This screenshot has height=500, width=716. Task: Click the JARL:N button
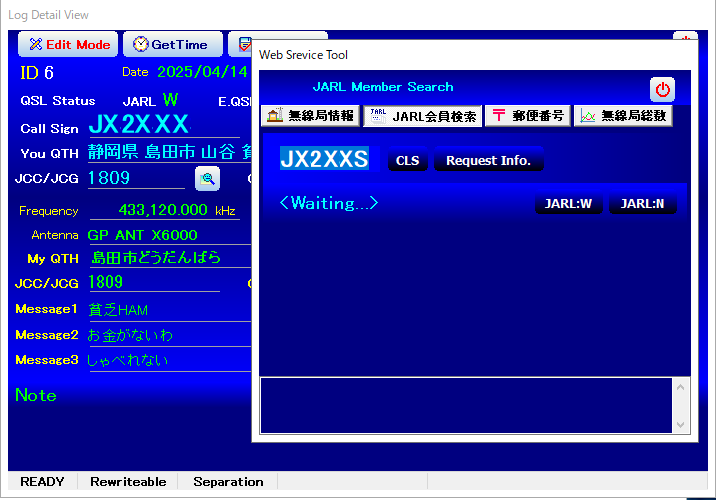(642, 203)
